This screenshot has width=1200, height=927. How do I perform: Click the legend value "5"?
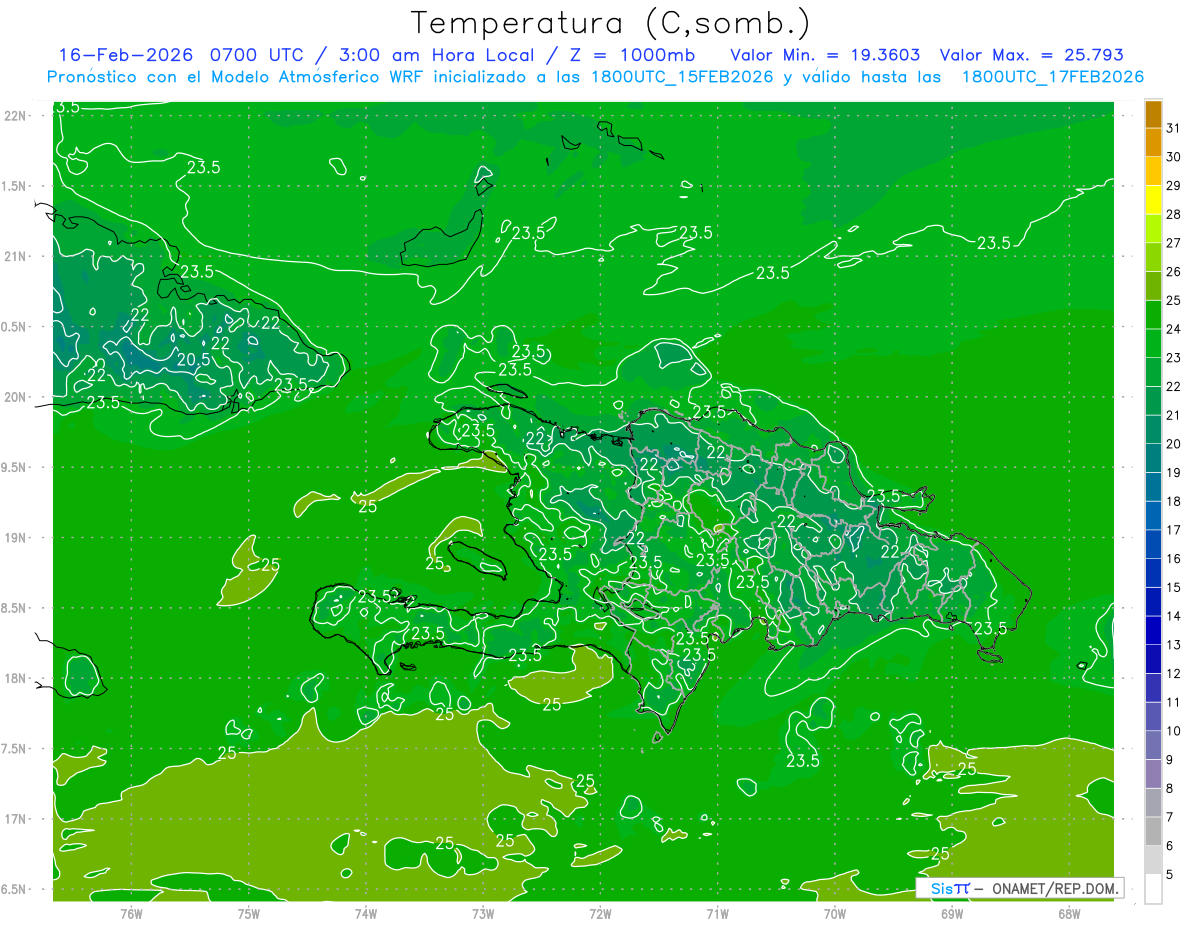pyautogui.click(x=1169, y=875)
